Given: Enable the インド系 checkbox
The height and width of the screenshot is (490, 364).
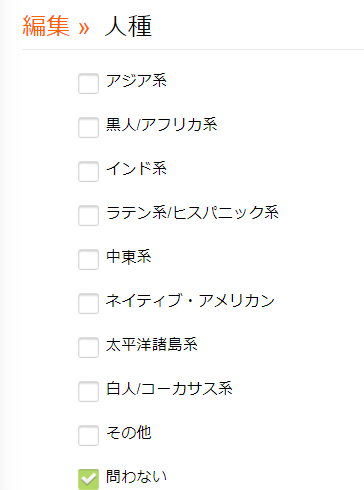Looking at the screenshot, I should coord(88,171).
